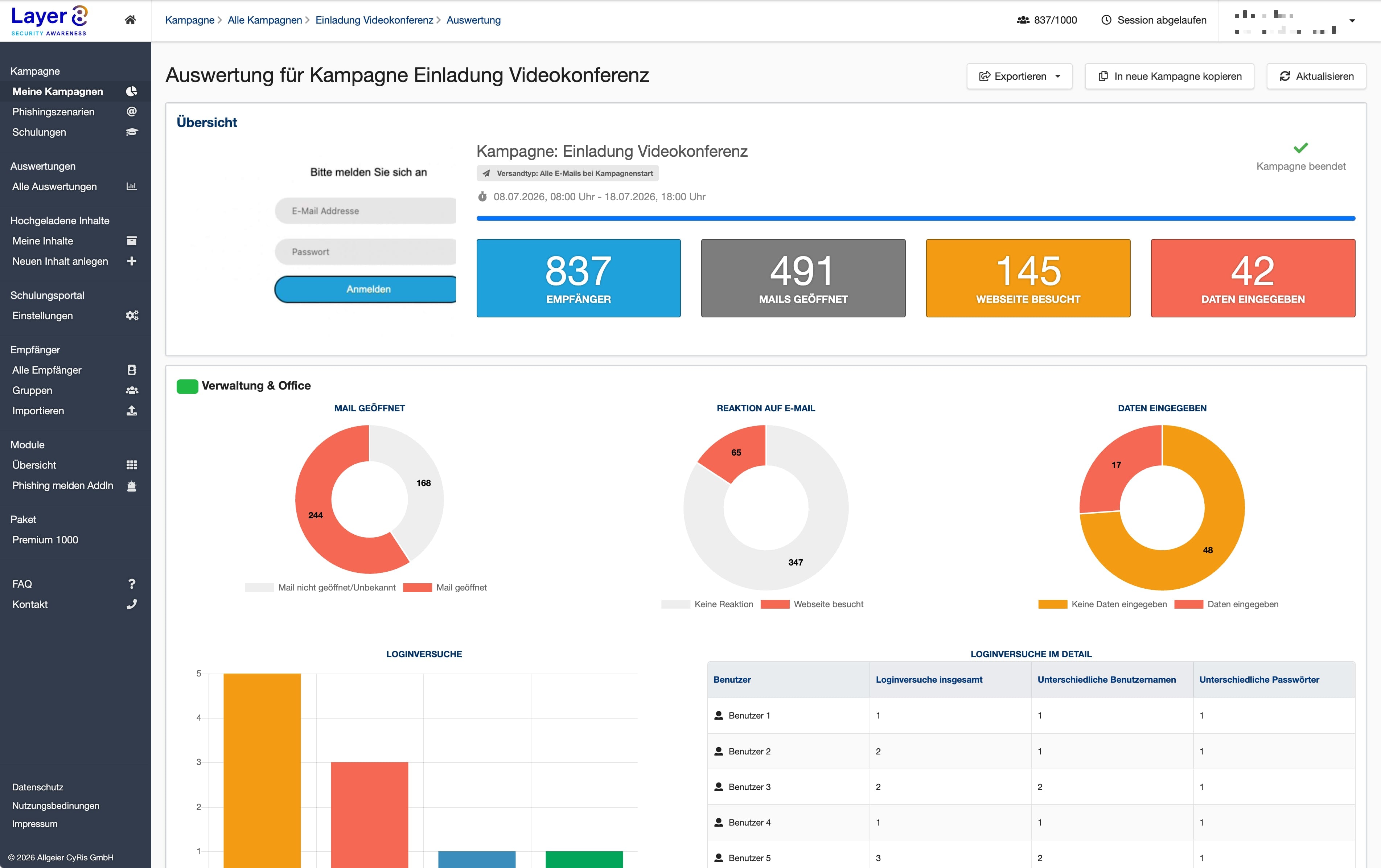Viewport: 1381px width, 868px height.
Task: Click the upload icon beside Importieren
Action: [x=131, y=411]
